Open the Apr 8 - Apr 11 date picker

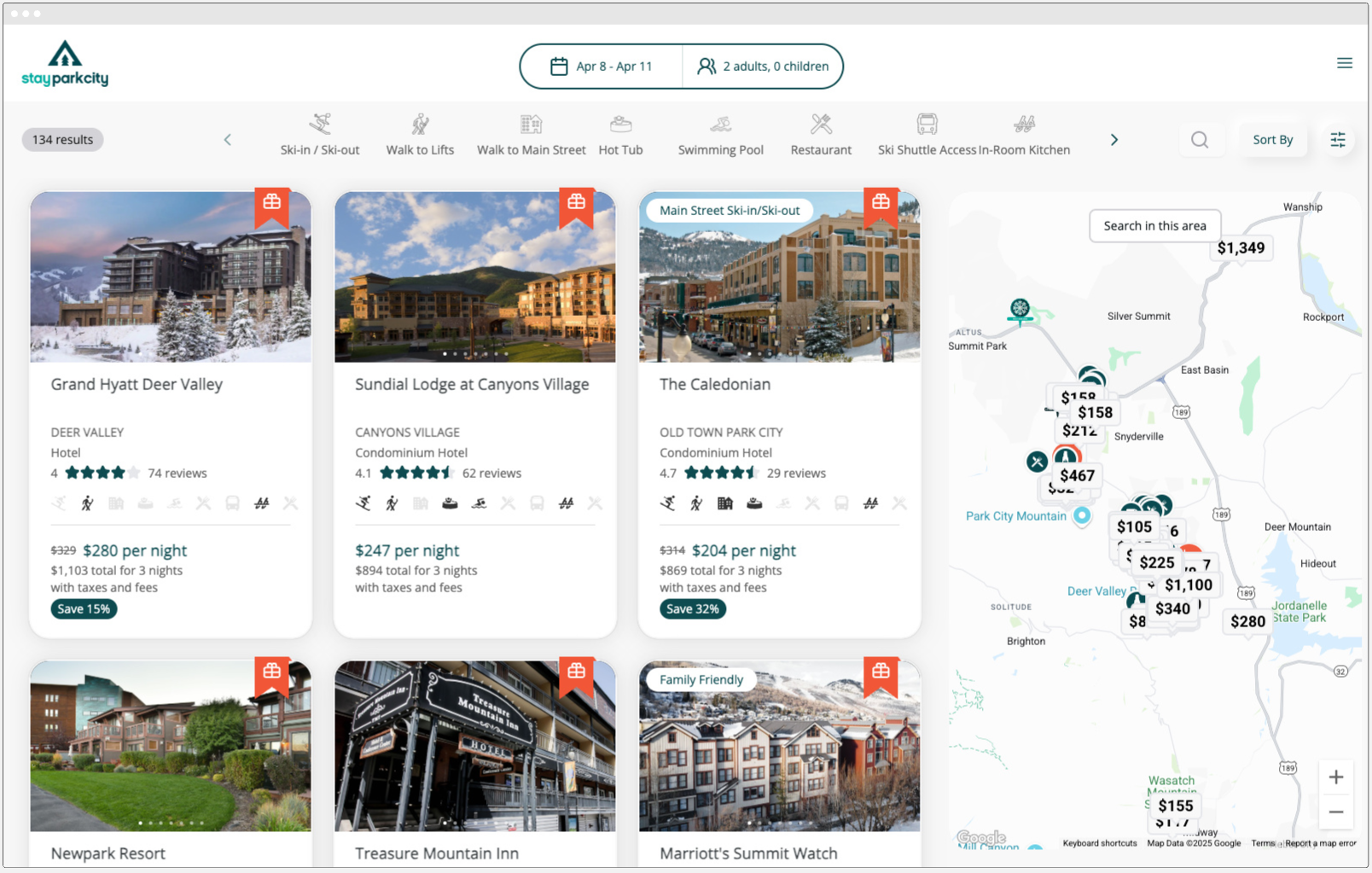click(602, 67)
